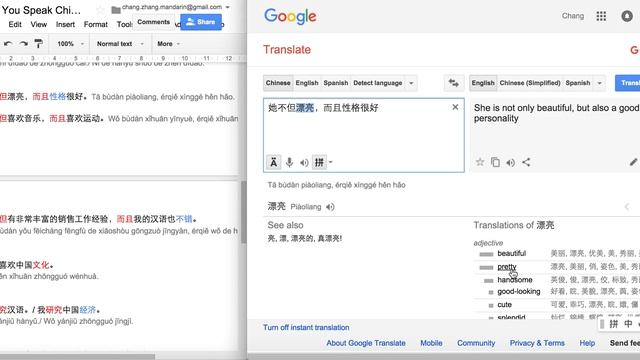Open more target languages dropdown

599,83
